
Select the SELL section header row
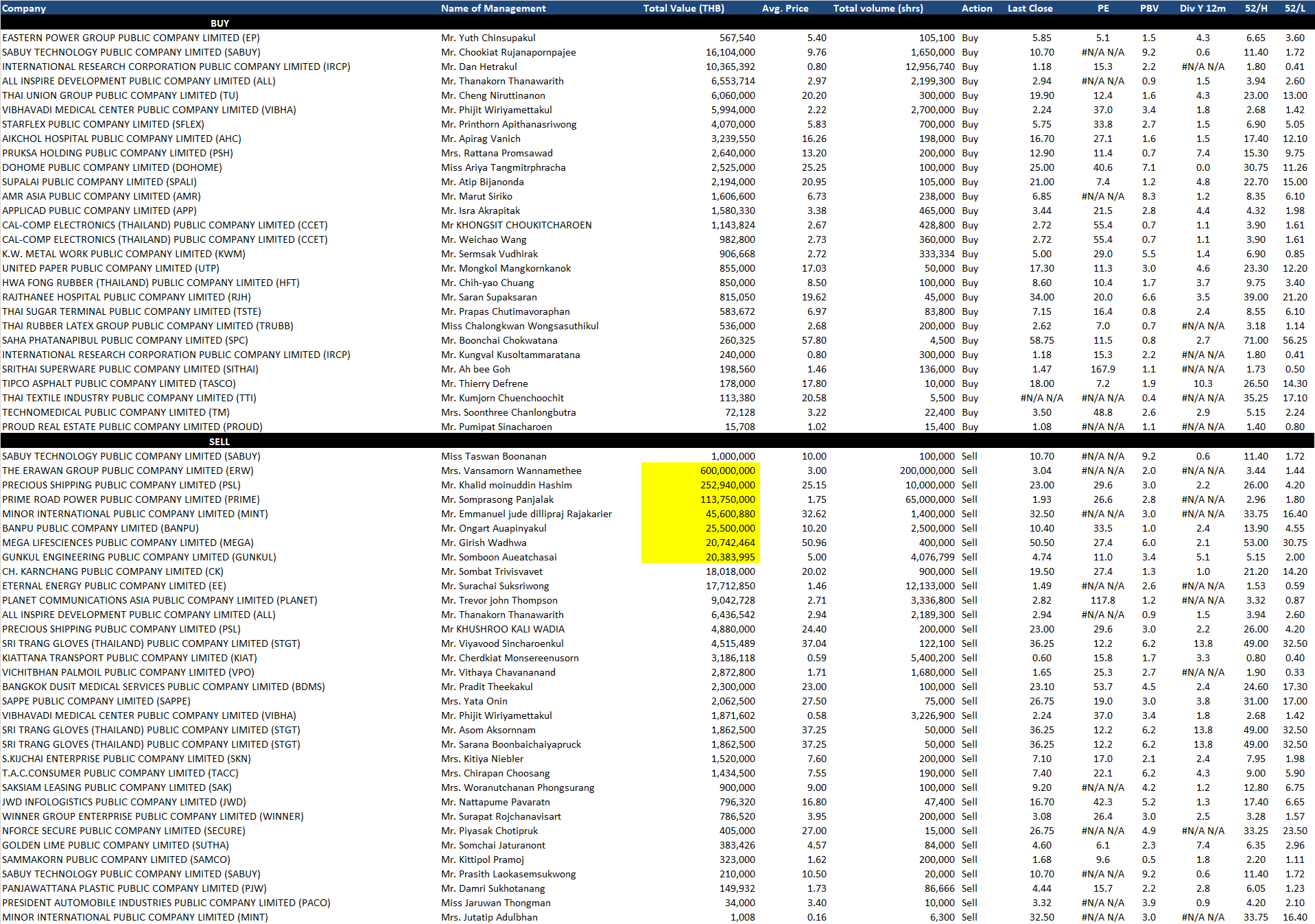click(220, 442)
